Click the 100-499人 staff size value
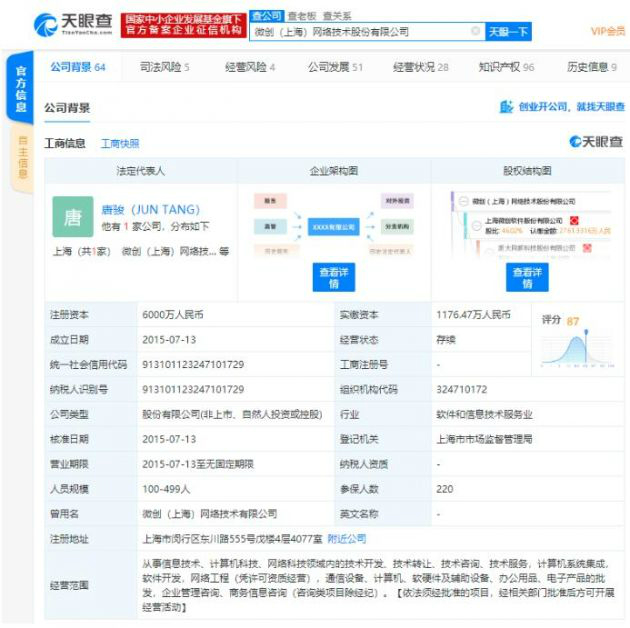 pos(166,489)
